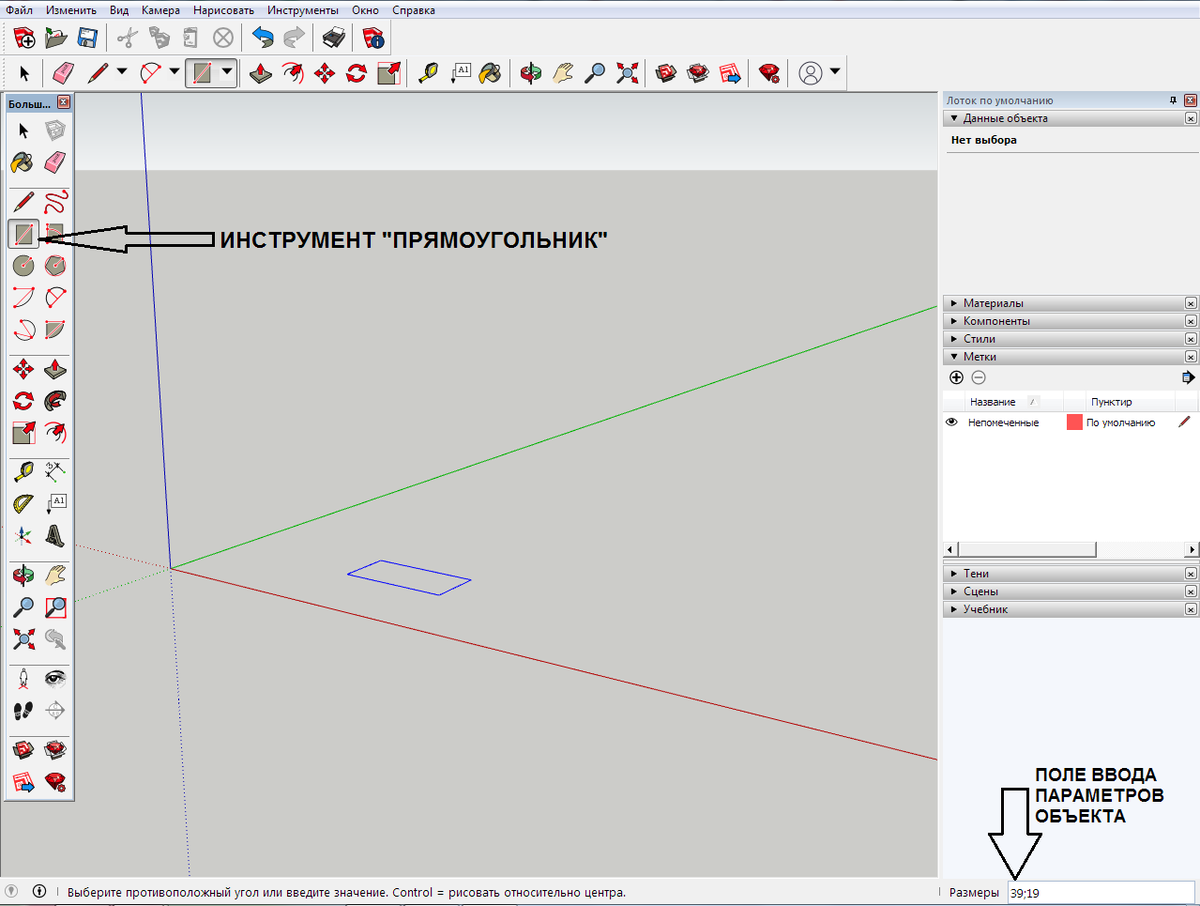Select the Freehand squiggle tool
Viewport: 1200px width, 906px height.
pos(55,200)
